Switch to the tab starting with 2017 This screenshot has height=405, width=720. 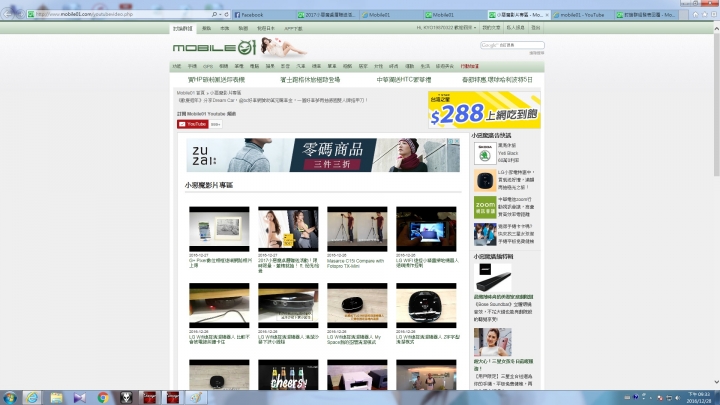pyautogui.click(x=327, y=15)
